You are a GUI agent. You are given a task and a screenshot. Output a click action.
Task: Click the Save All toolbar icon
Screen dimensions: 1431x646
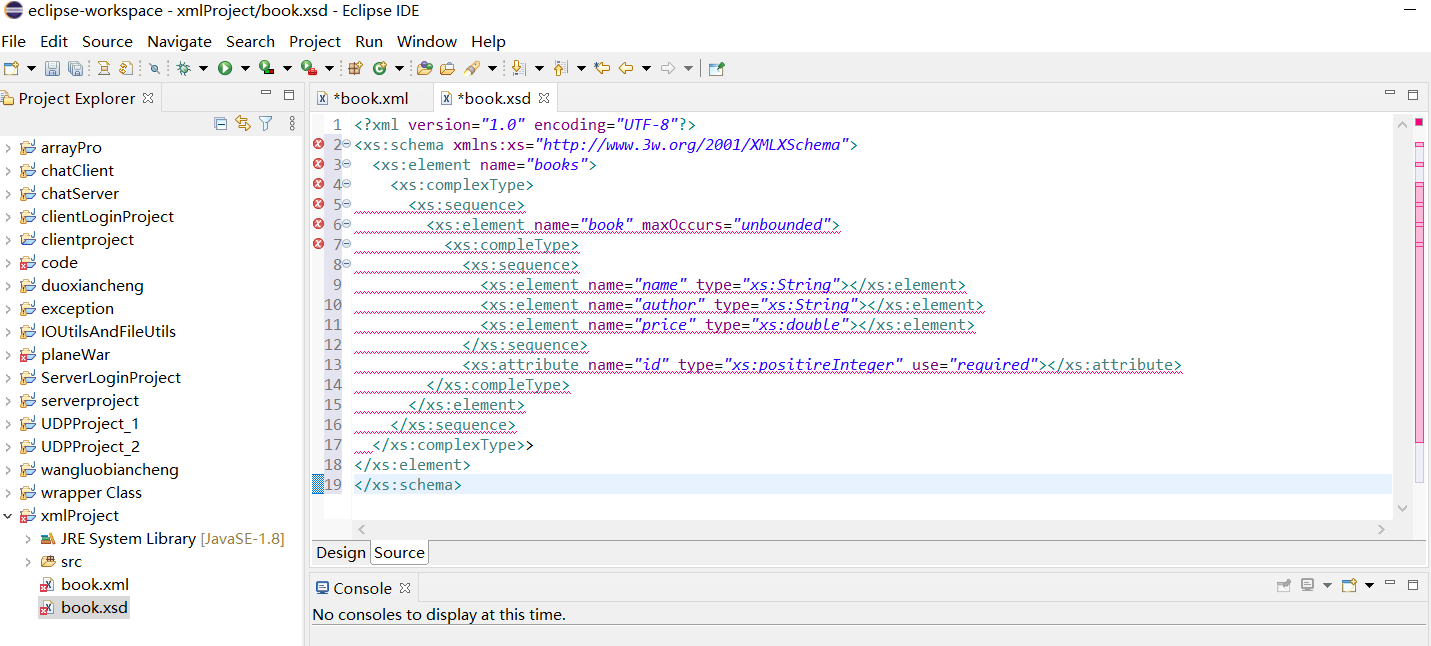(x=75, y=68)
